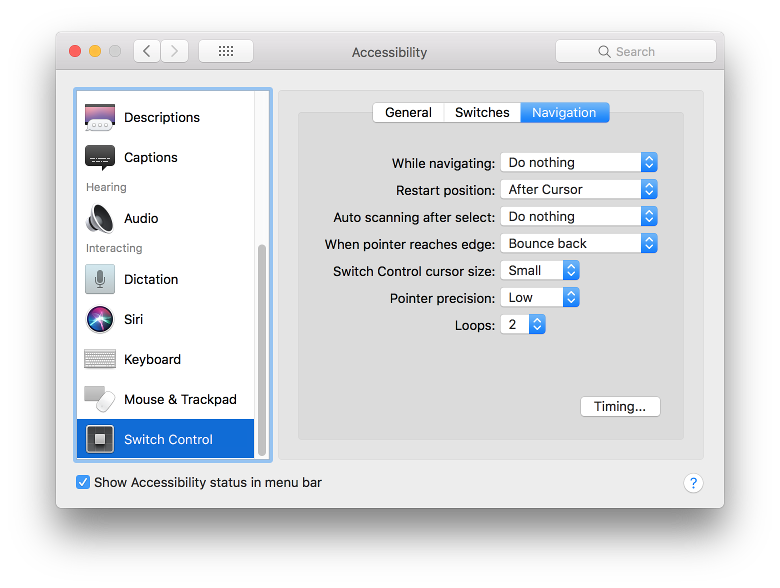Image resolution: width=780 pixels, height=588 pixels.
Task: Open the Siri accessibility pane icon
Action: coord(100,319)
